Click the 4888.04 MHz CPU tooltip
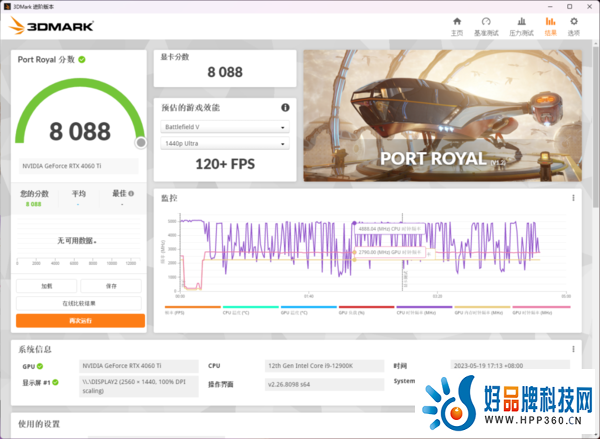Viewport: 600px width, 439px height. tap(390, 229)
